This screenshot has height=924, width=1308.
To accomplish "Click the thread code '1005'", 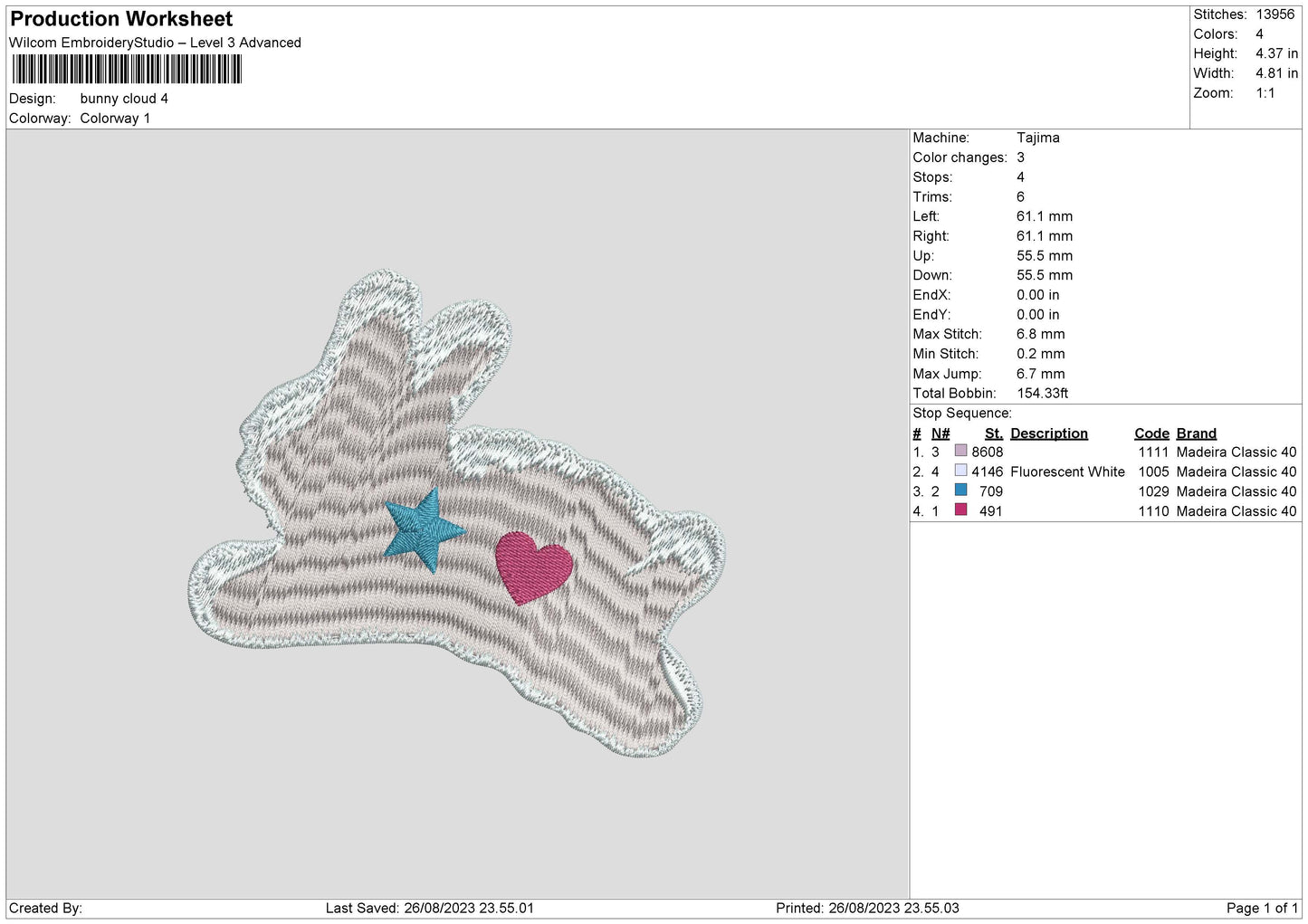I will pyautogui.click(x=1153, y=472).
